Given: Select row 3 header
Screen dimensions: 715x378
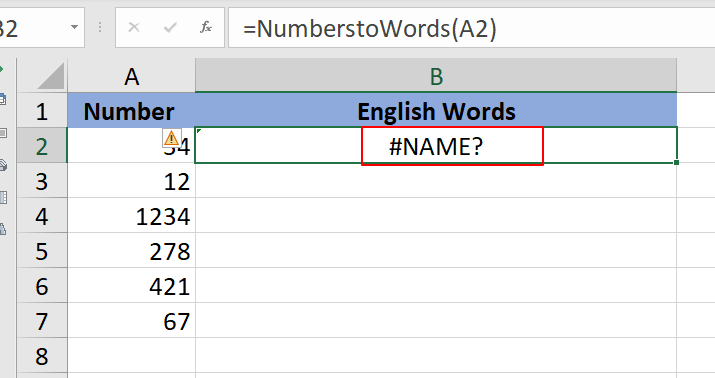Looking at the screenshot, I should [42, 181].
